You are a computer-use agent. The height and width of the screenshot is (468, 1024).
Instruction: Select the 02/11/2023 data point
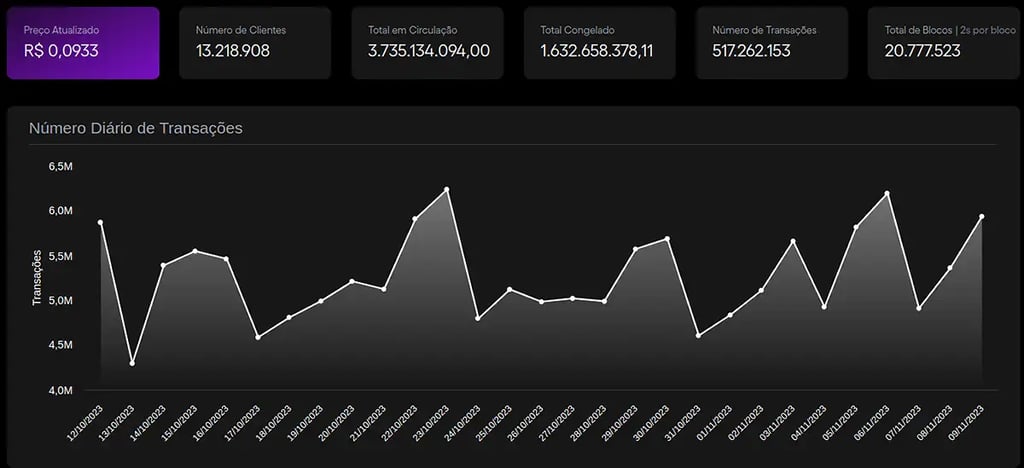(x=761, y=290)
